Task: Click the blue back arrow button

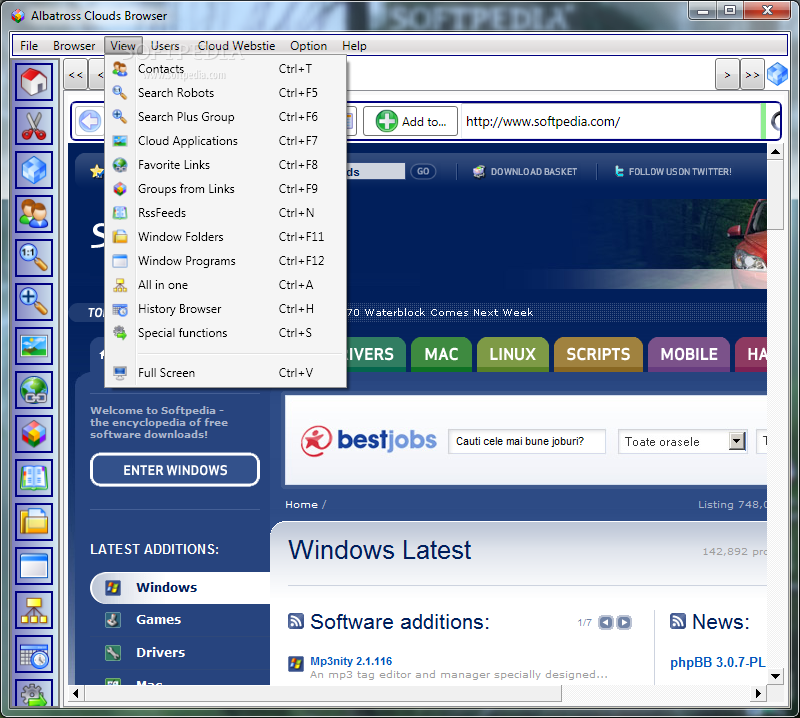Action: [90, 121]
